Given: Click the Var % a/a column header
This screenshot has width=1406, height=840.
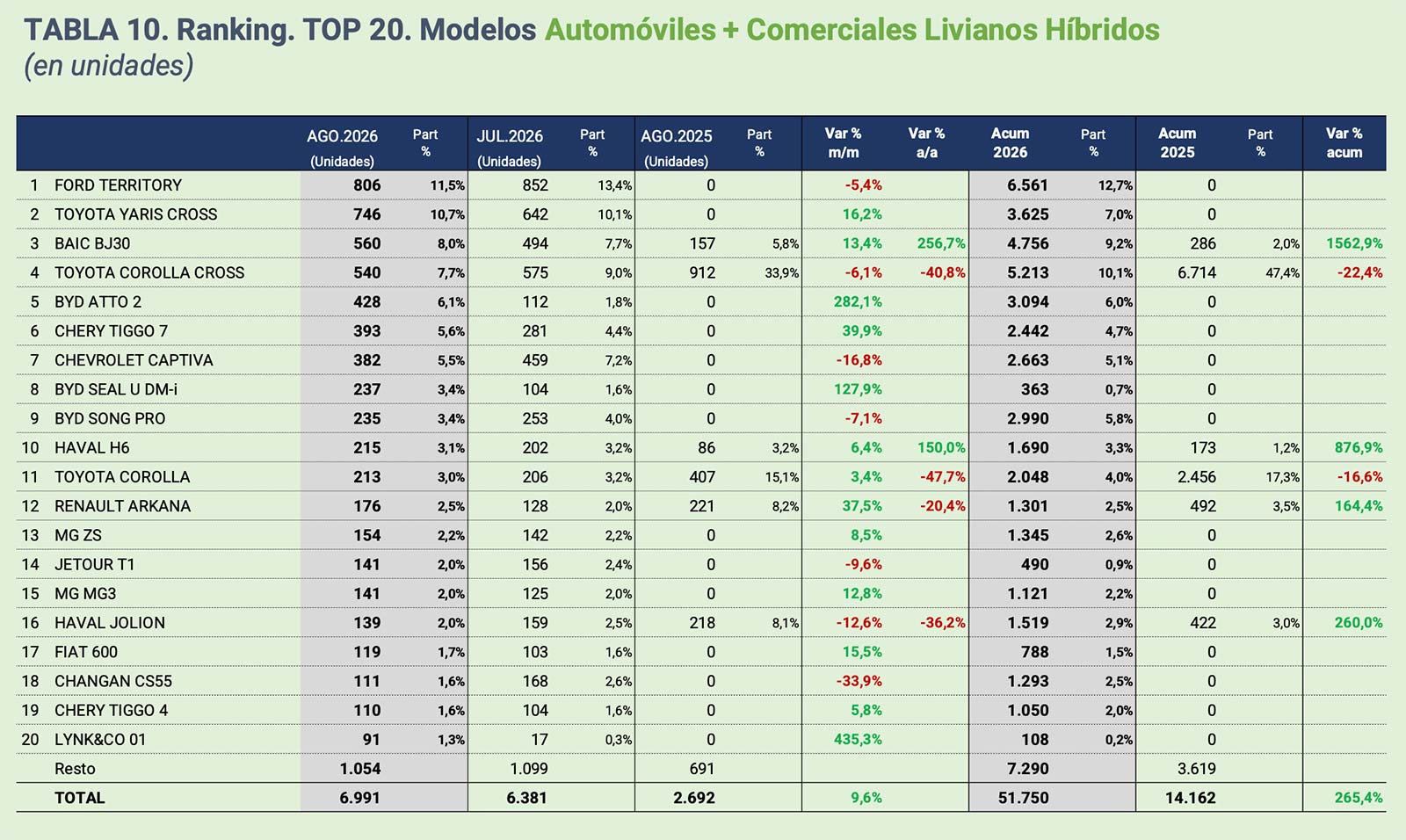Looking at the screenshot, I should pyautogui.click(x=926, y=142).
